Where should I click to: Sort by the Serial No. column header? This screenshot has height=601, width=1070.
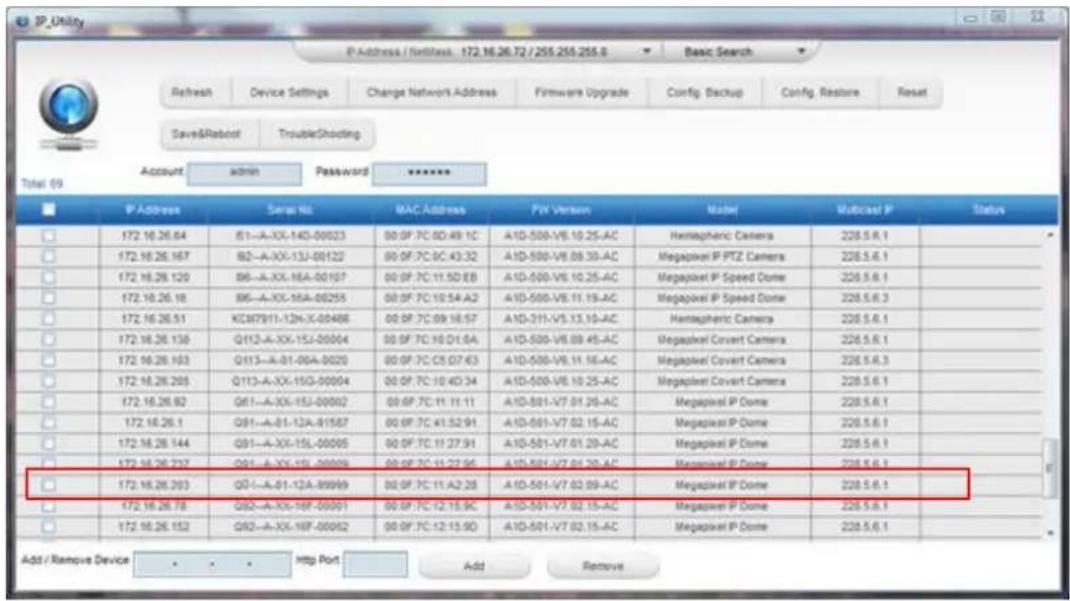coord(291,209)
